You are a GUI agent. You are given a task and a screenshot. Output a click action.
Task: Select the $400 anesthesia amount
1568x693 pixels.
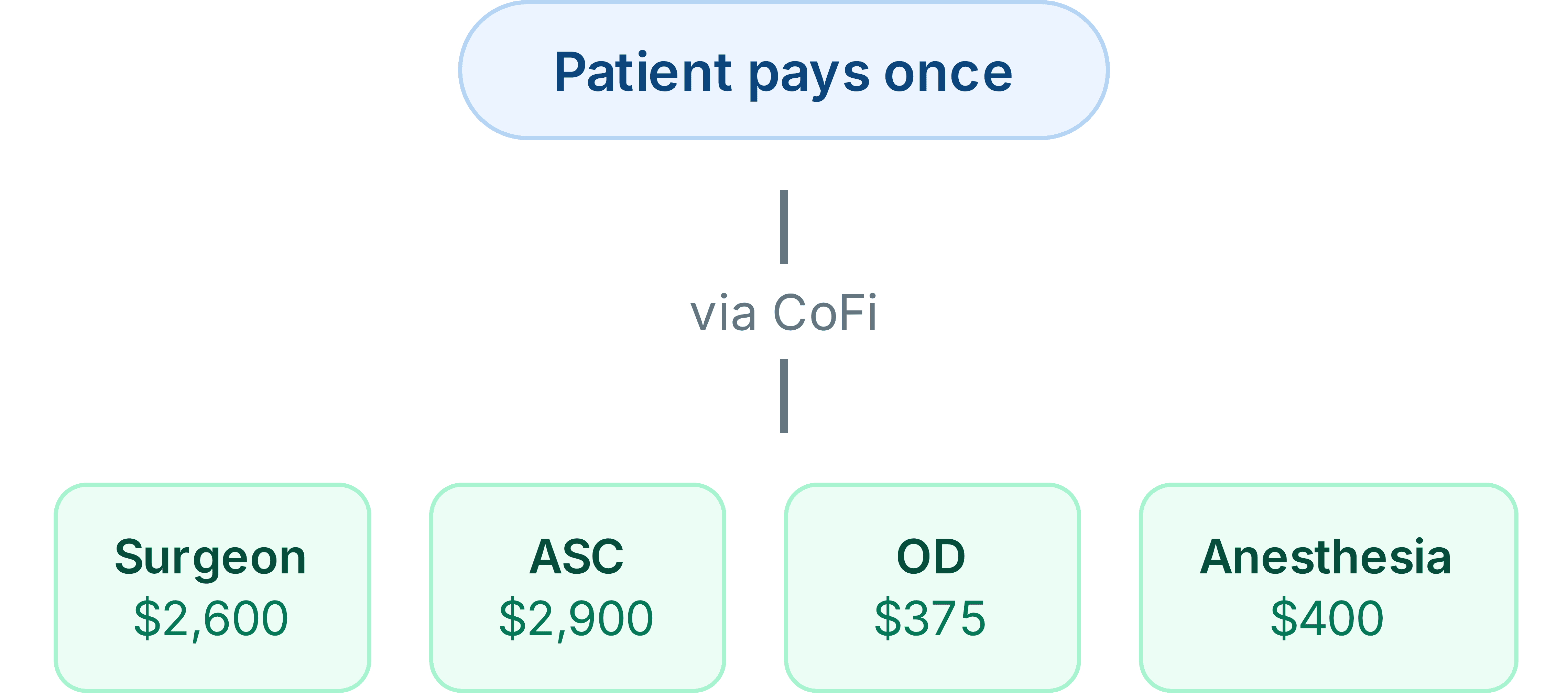pyautogui.click(x=1327, y=618)
